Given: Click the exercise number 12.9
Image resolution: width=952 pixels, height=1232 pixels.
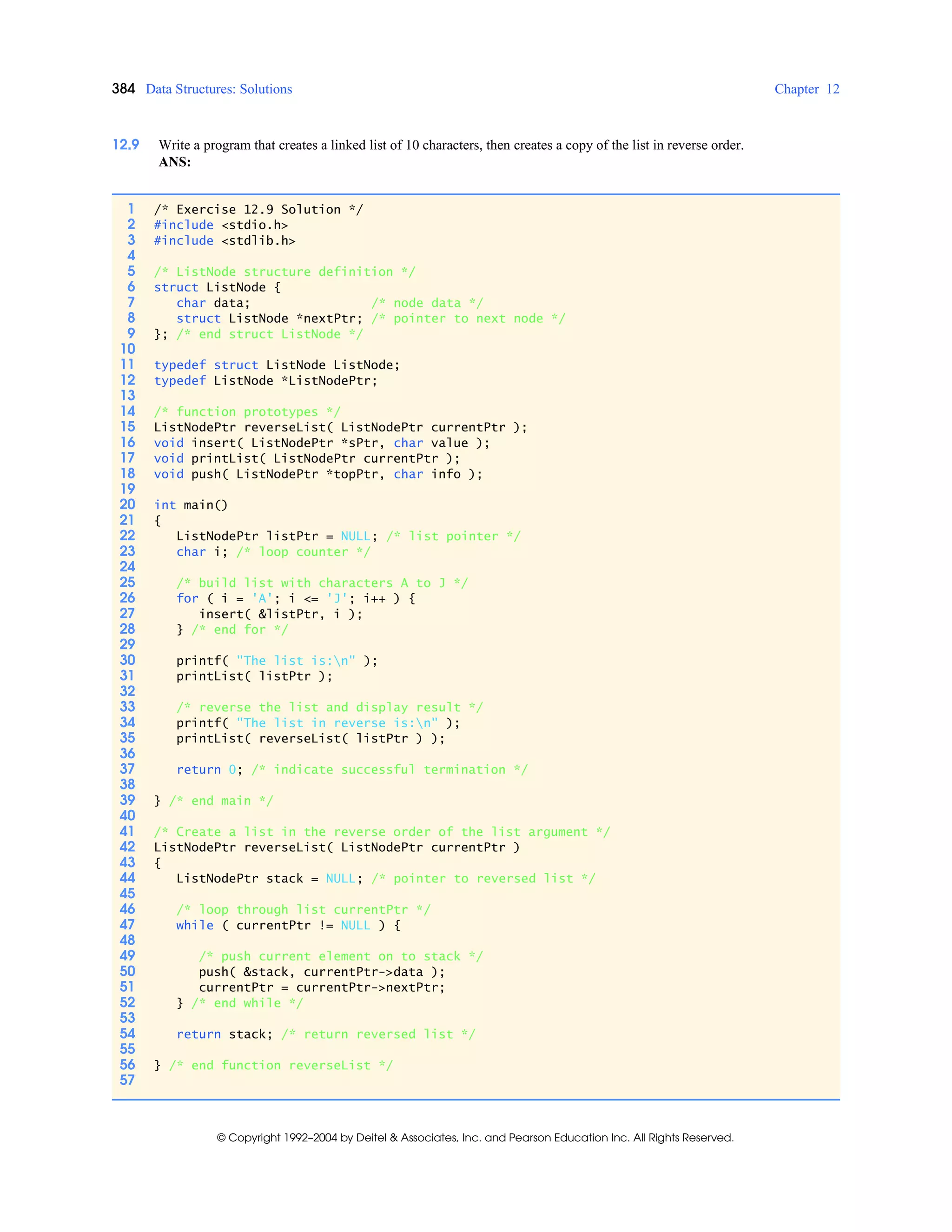Looking at the screenshot, I should coord(126,145).
